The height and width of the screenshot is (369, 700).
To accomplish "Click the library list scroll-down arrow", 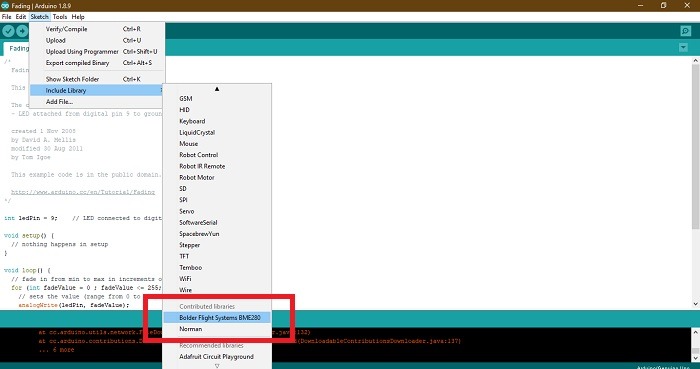I will pos(217,366).
